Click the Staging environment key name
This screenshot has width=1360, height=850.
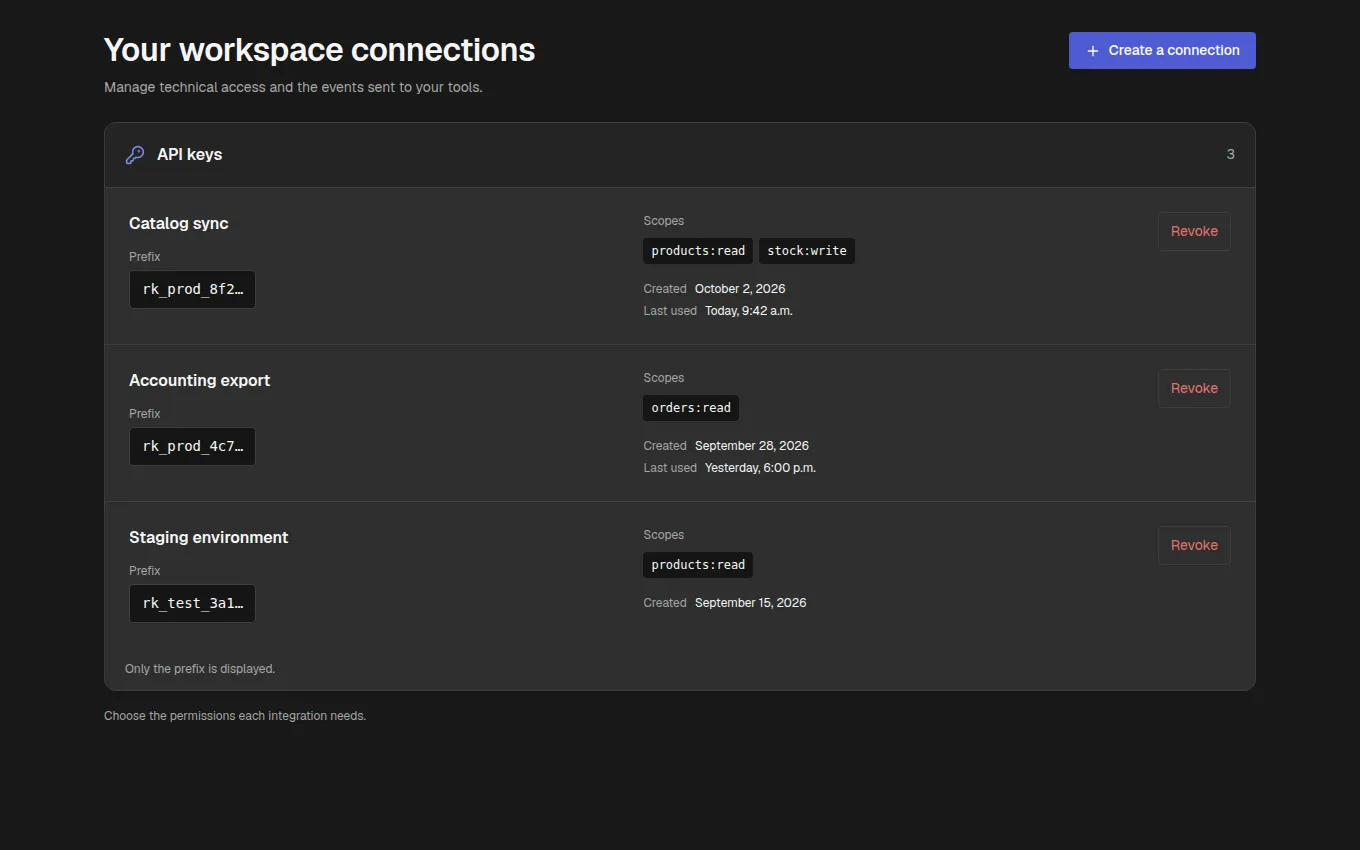[209, 537]
